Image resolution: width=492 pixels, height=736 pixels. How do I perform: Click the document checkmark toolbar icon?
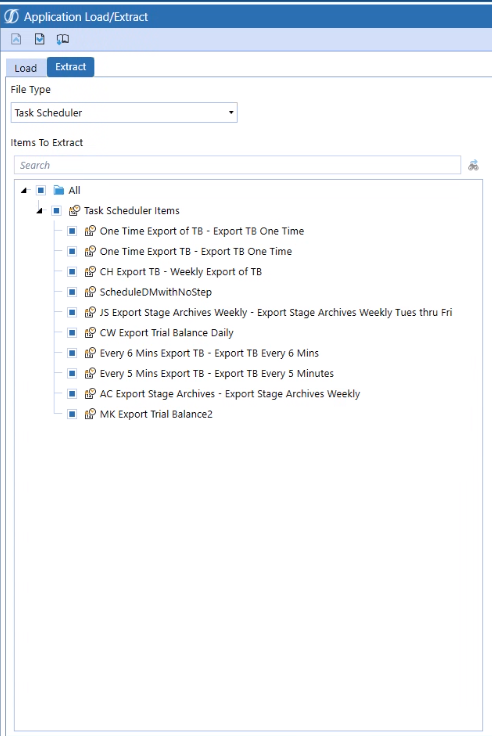(40, 39)
